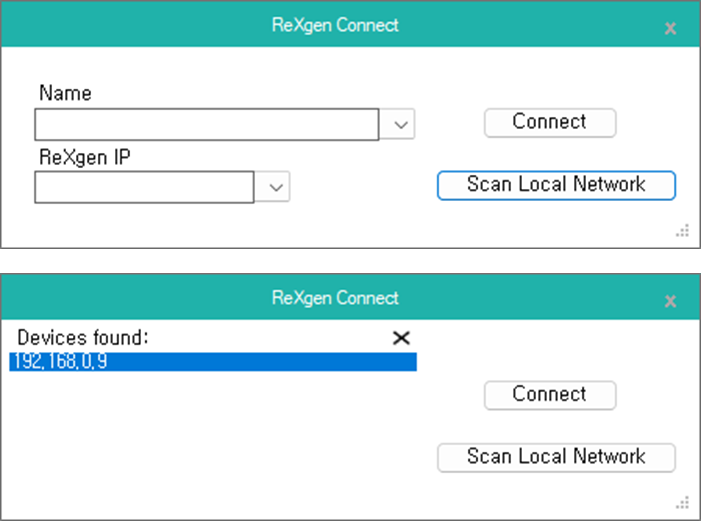Click Connect button in upper ReXgen Connect window
701x521 pixels.
[x=550, y=123]
